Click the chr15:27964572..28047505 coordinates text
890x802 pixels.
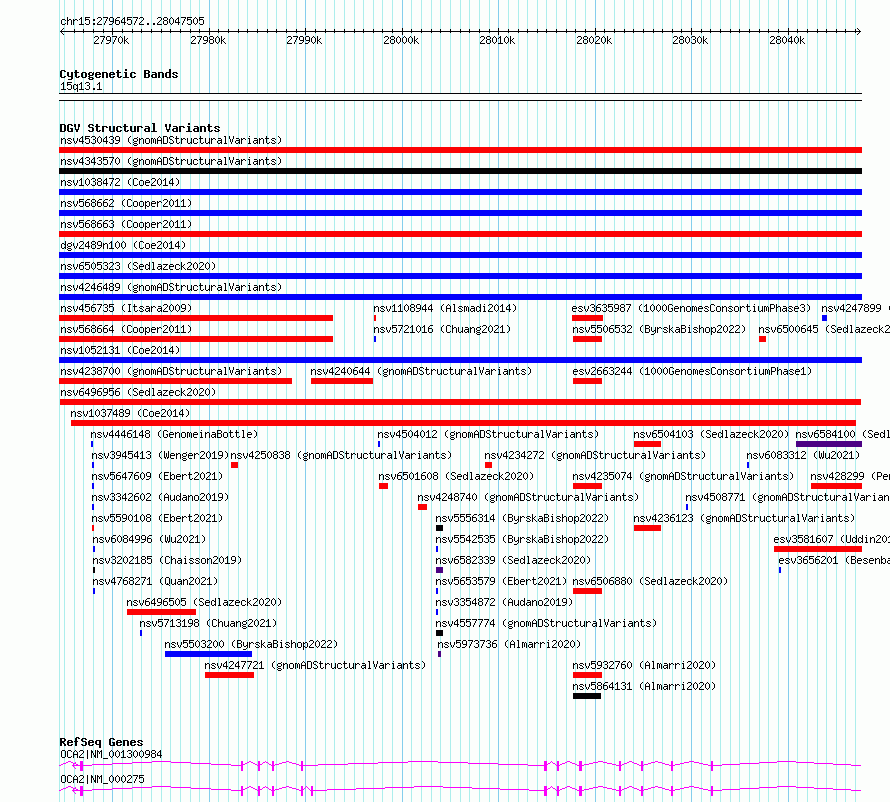pyautogui.click(x=132, y=21)
